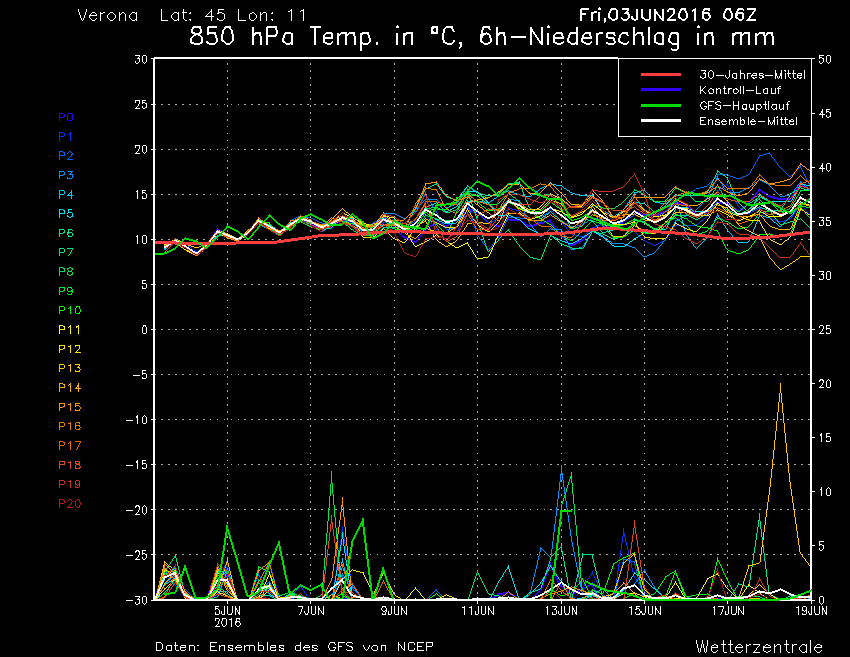Click the white Ensemble-Mittel legend line
Image resolution: width=850 pixels, height=657 pixels.
pos(661,120)
